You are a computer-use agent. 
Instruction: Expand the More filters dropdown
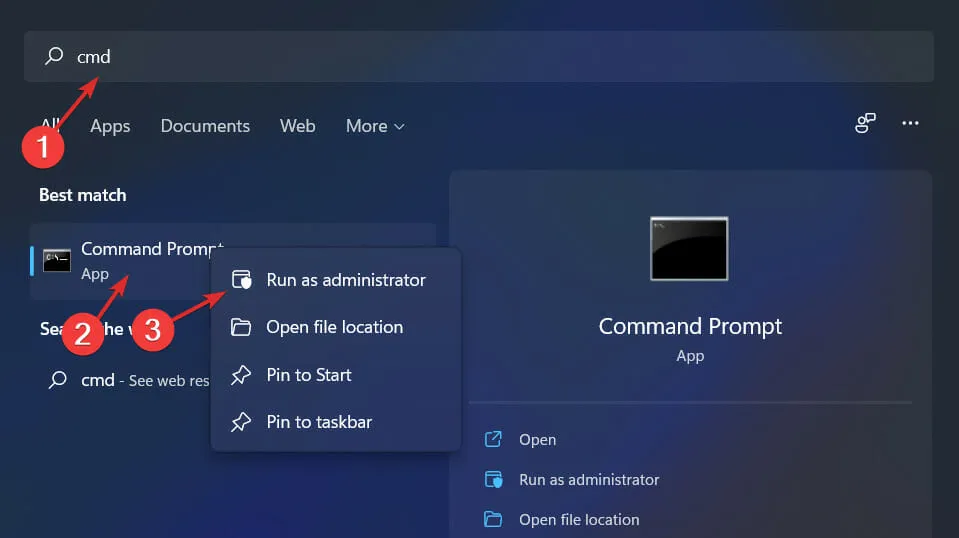(375, 126)
